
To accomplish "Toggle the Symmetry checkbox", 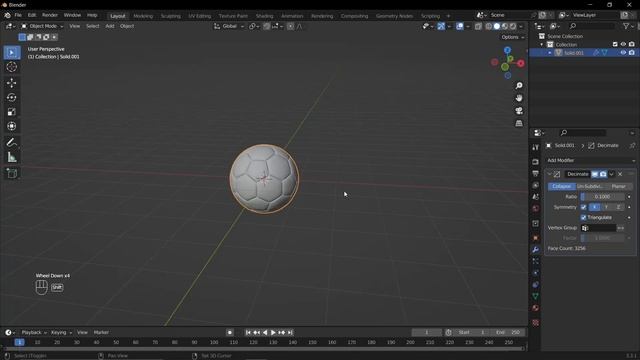I will (x=584, y=207).
